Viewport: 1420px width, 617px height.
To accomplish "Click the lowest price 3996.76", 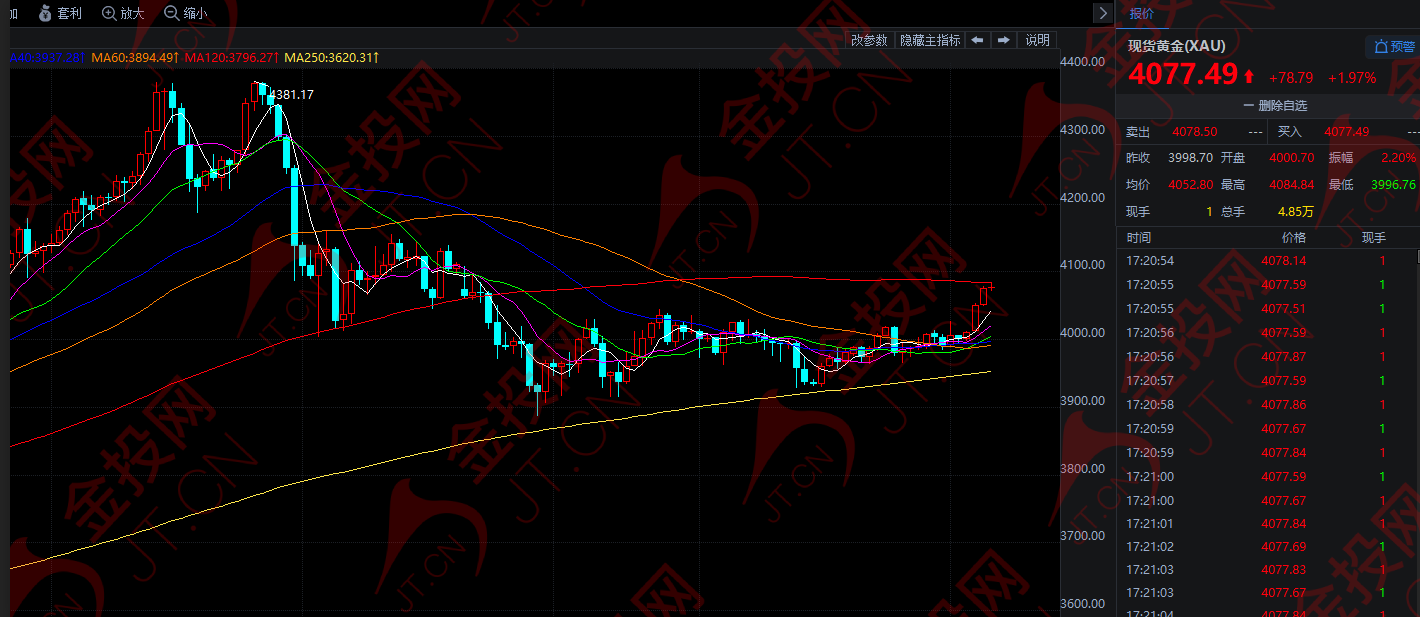I will click(1393, 185).
